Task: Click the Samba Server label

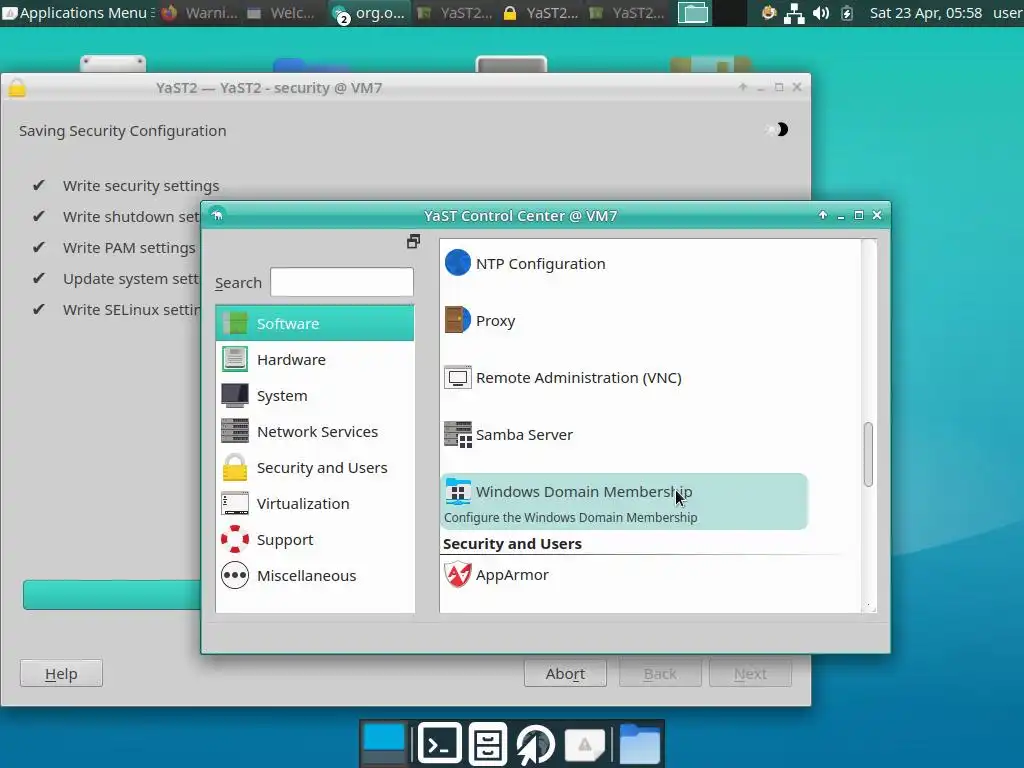Action: click(524, 435)
